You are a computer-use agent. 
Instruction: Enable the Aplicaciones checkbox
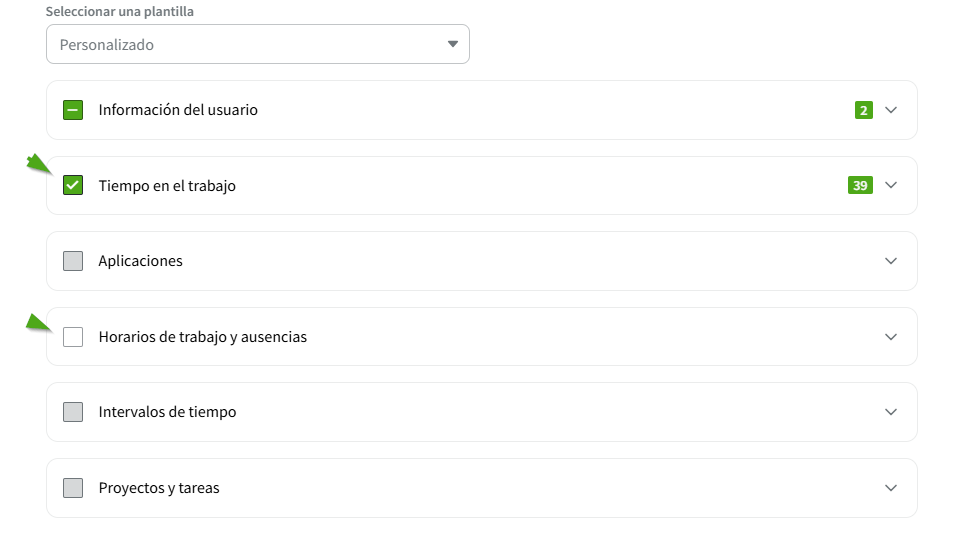pyautogui.click(x=73, y=261)
